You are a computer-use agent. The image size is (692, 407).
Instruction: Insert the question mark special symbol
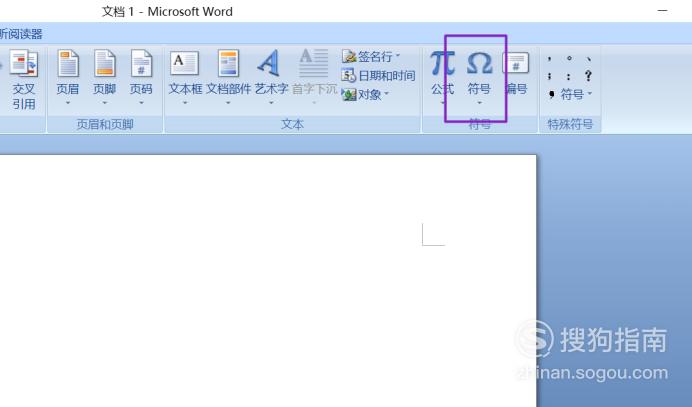[588, 76]
